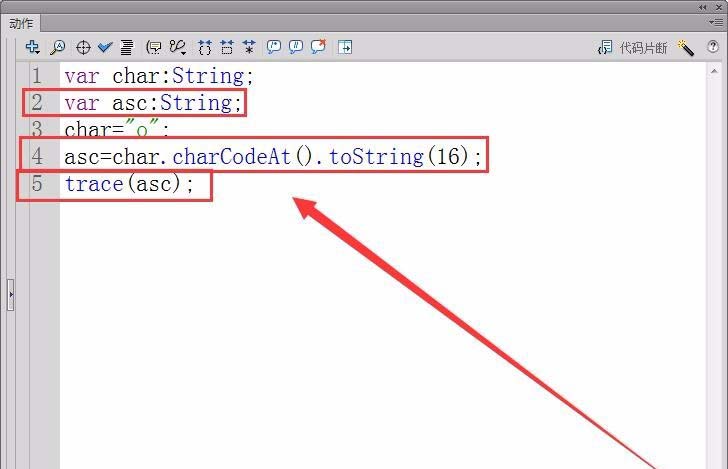
Task: Click Remove comment icon
Action: click(318, 46)
